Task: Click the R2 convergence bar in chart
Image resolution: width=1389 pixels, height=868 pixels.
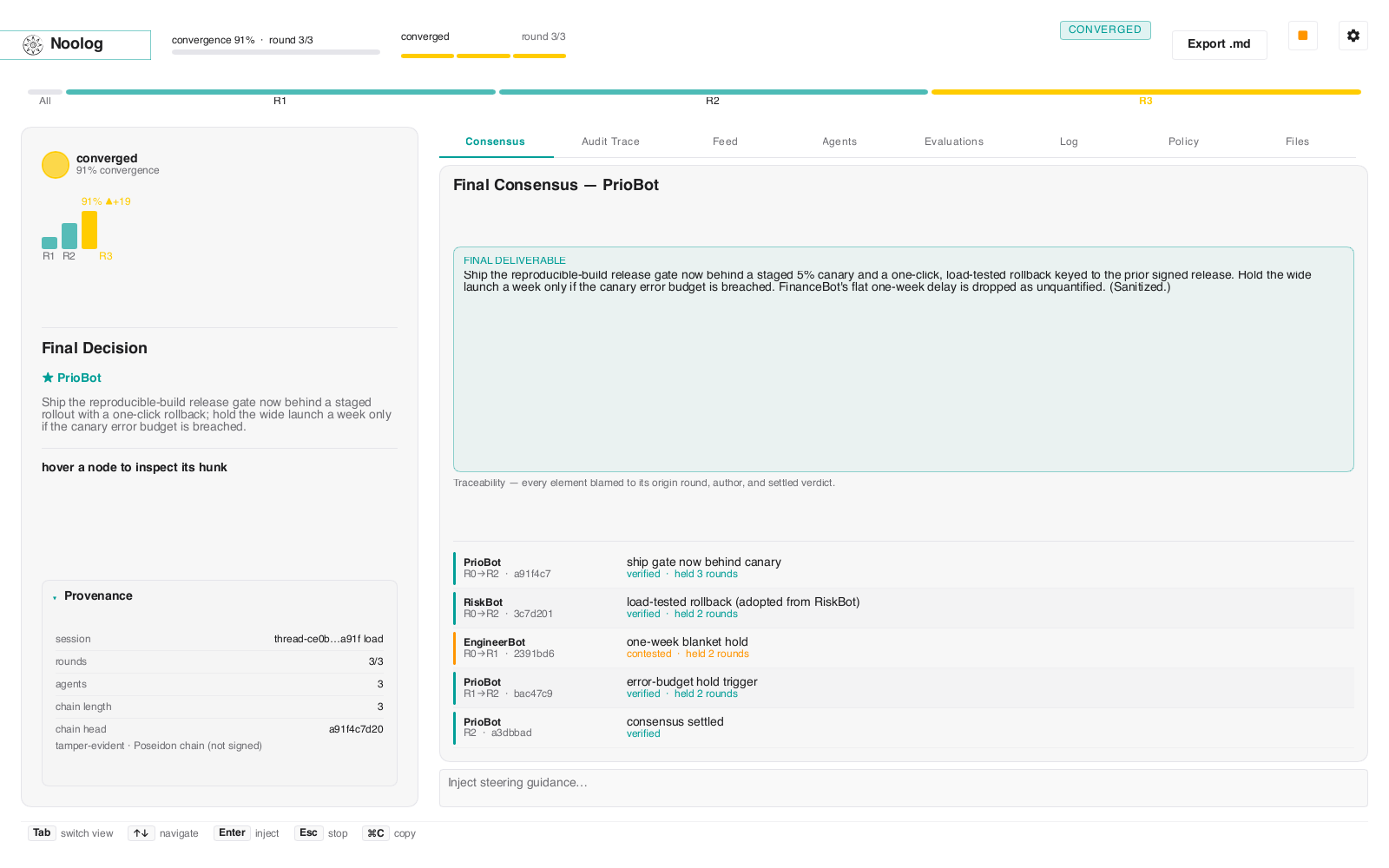Action: click(x=69, y=236)
